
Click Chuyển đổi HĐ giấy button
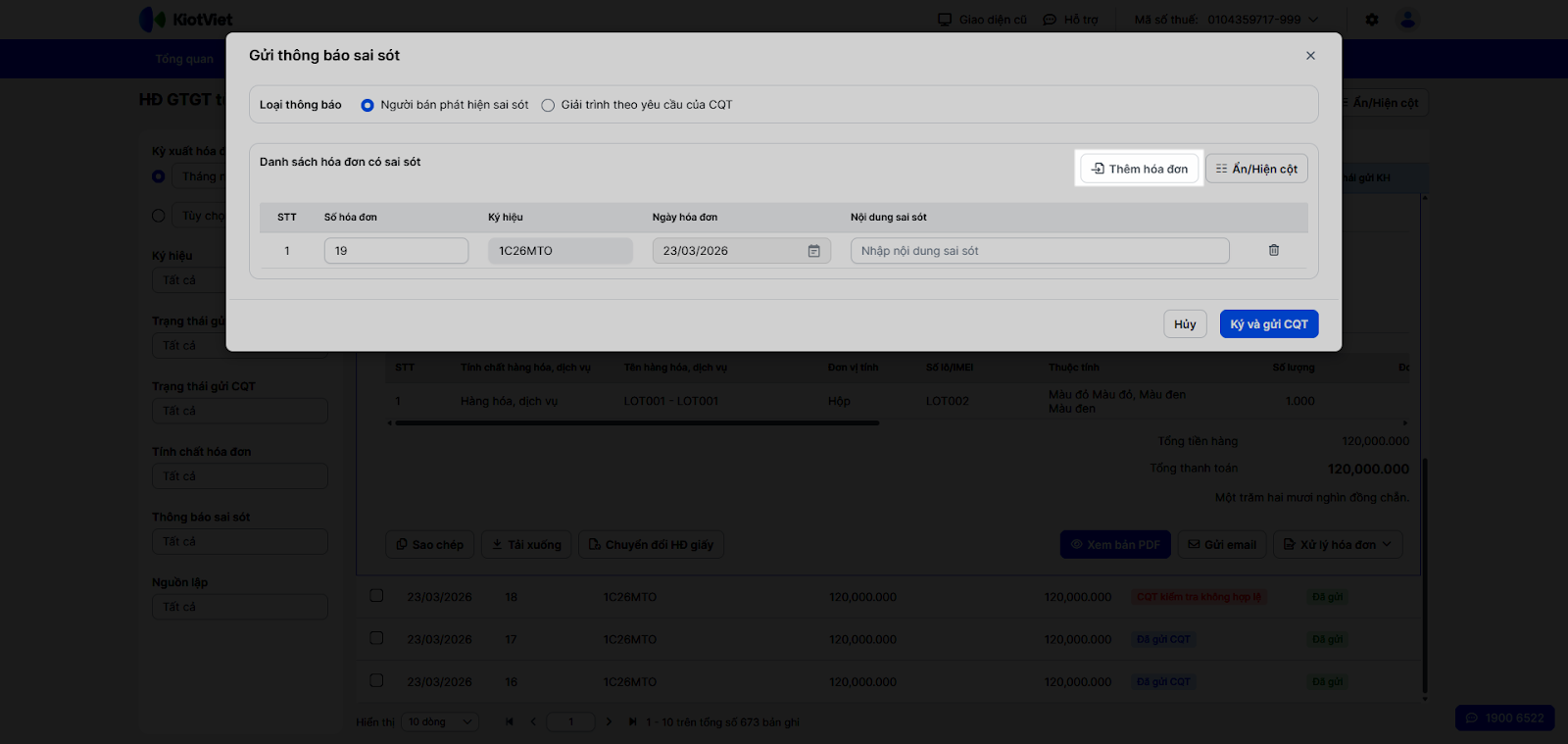651,545
